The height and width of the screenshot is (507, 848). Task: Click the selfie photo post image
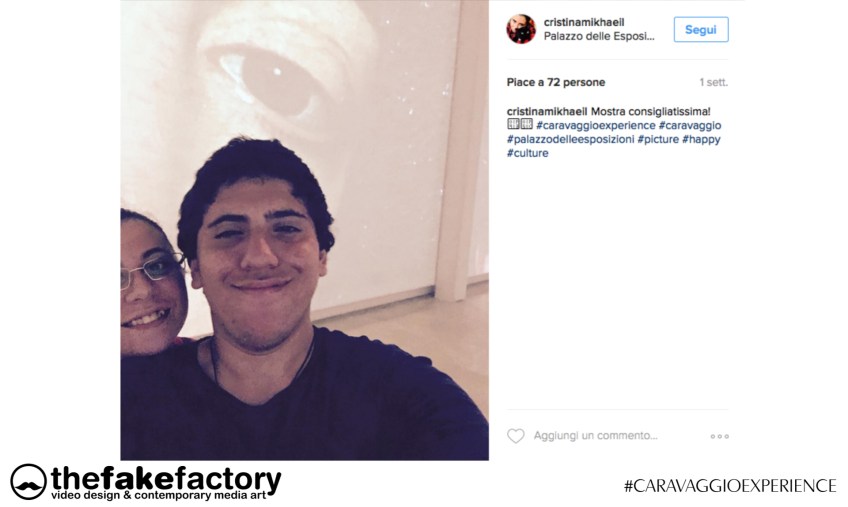[304, 230]
